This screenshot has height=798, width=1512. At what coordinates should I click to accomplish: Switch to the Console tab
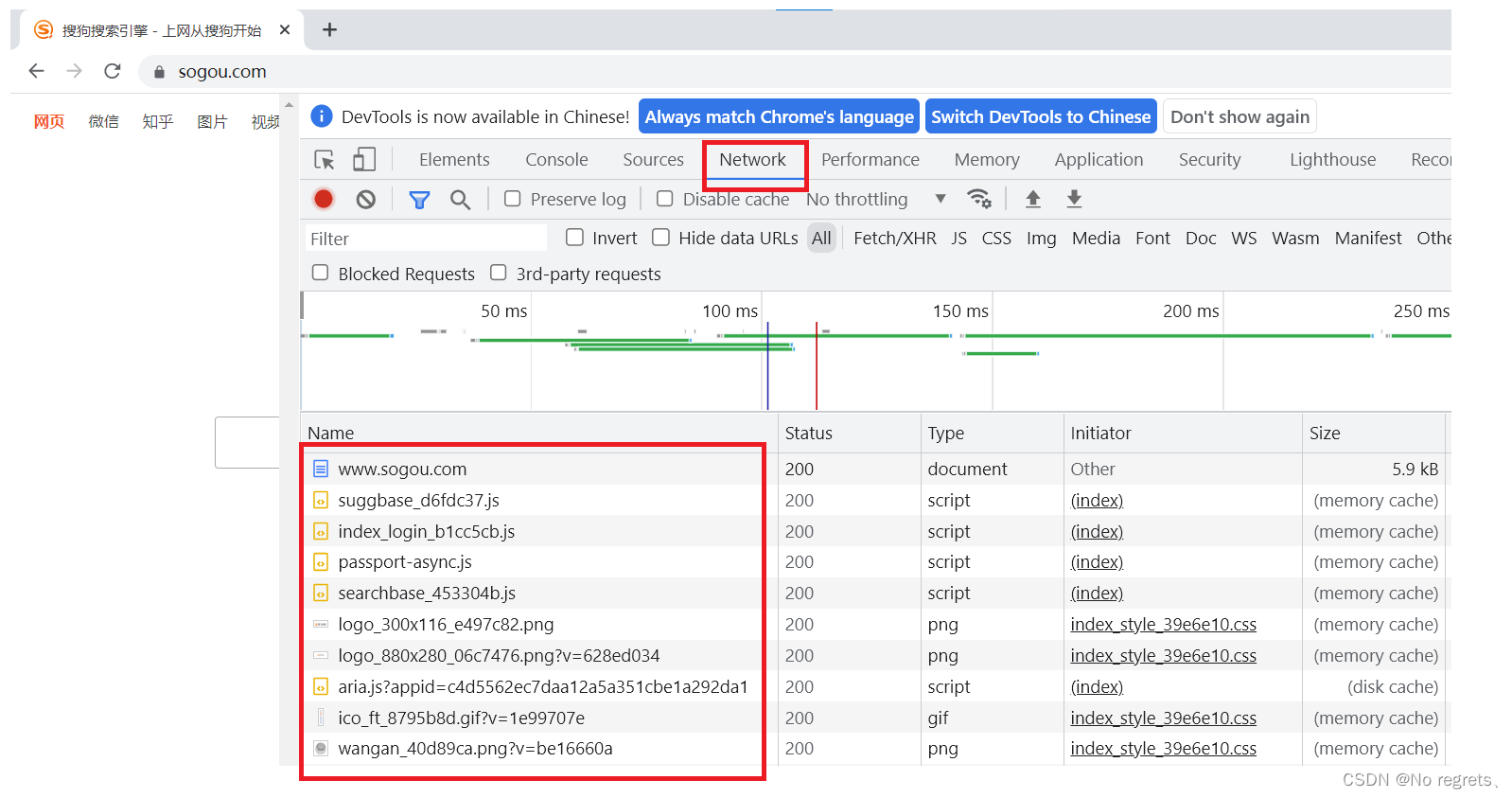[556, 160]
